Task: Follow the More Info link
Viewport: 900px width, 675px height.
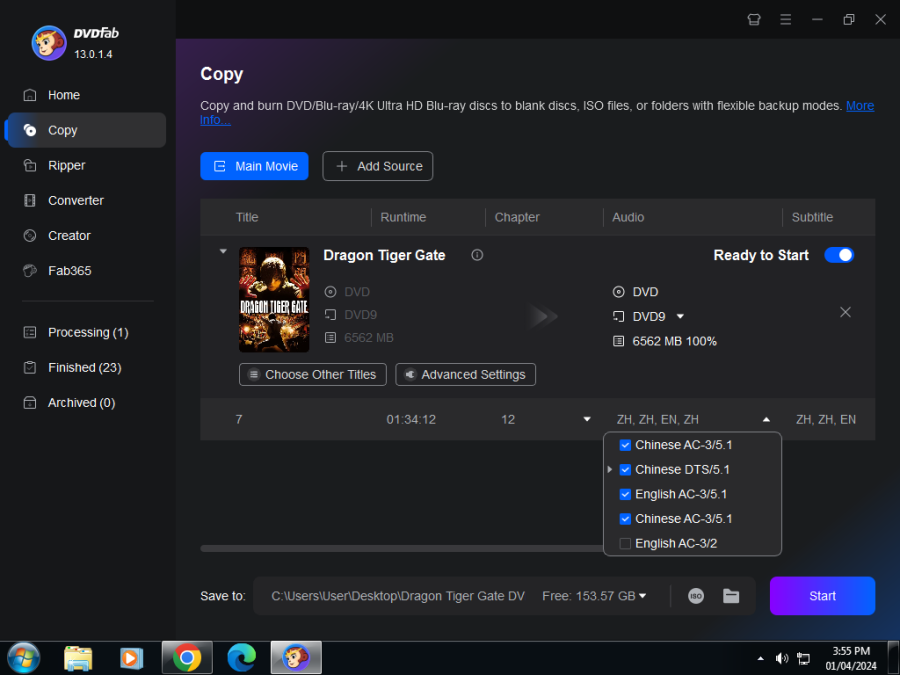Action: click(x=859, y=106)
